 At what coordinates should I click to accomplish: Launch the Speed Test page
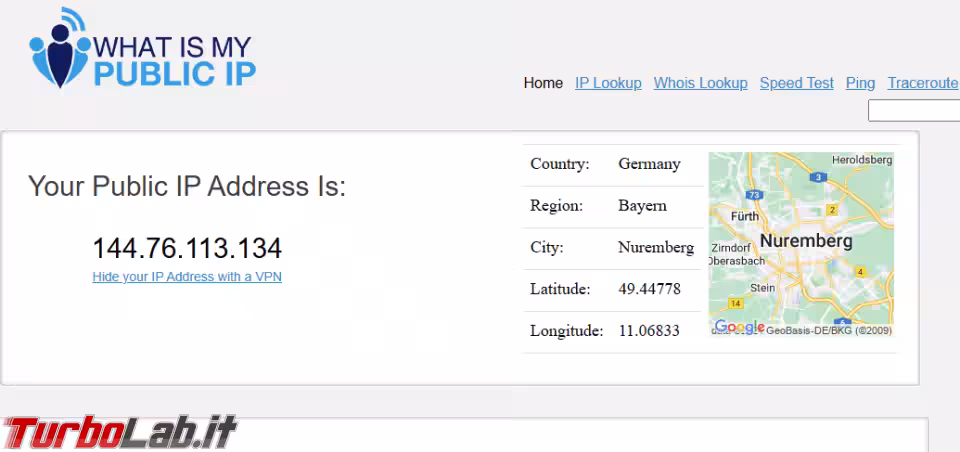click(796, 83)
